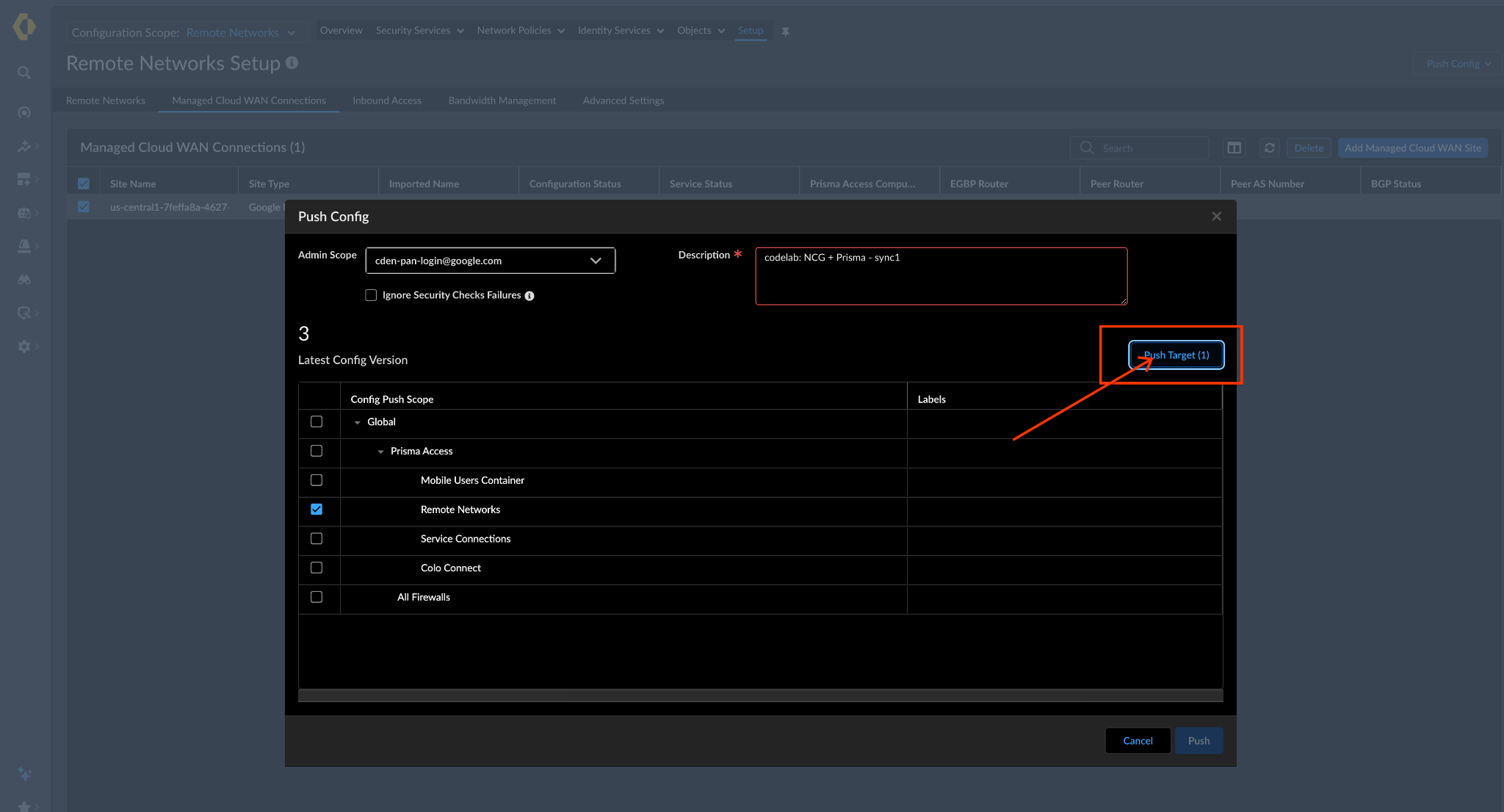Check the All Firewalls checkbox
The image size is (1504, 812).
pos(317,597)
